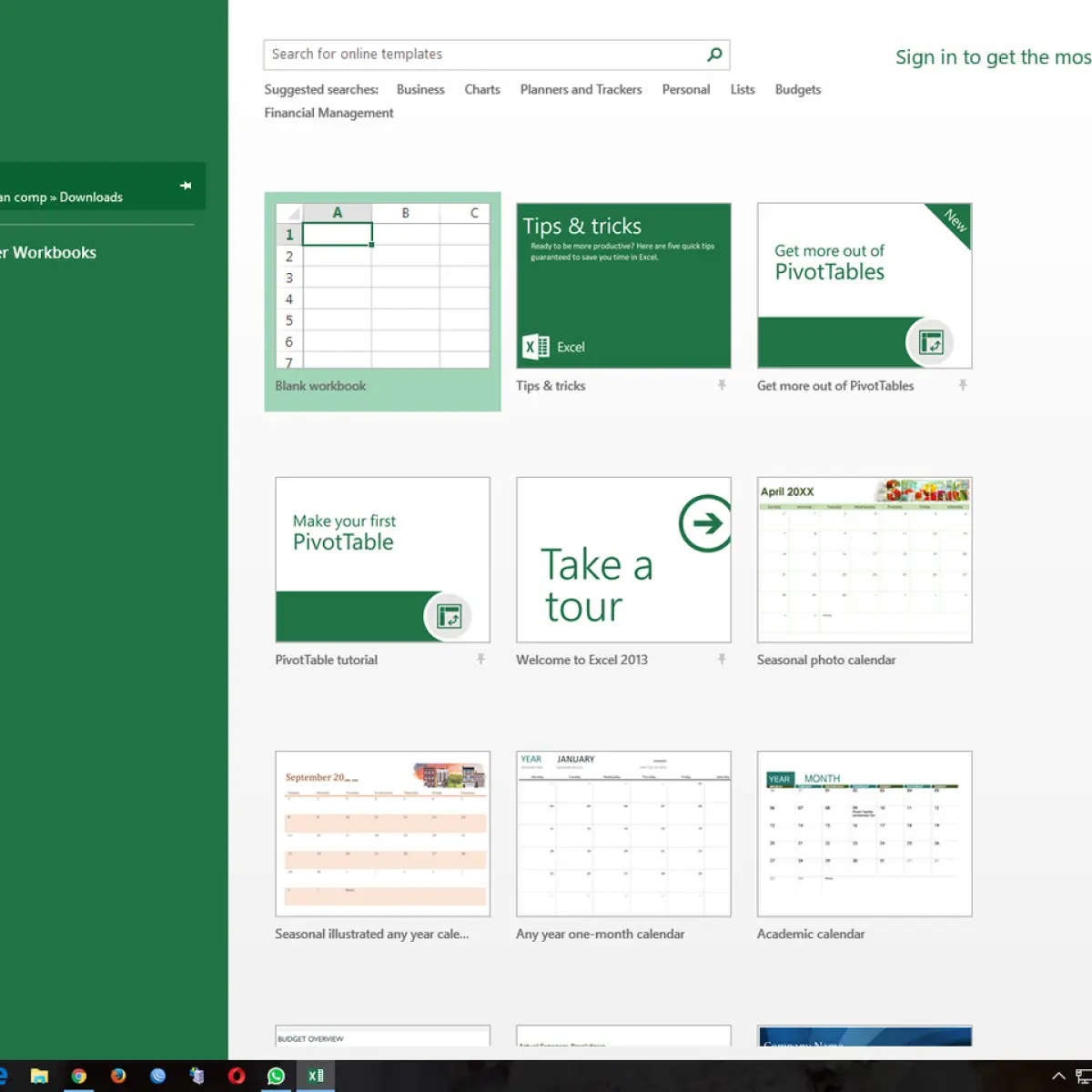Open Google Chrome from taskbar
This screenshot has height=1092, width=1092.
tap(79, 1076)
